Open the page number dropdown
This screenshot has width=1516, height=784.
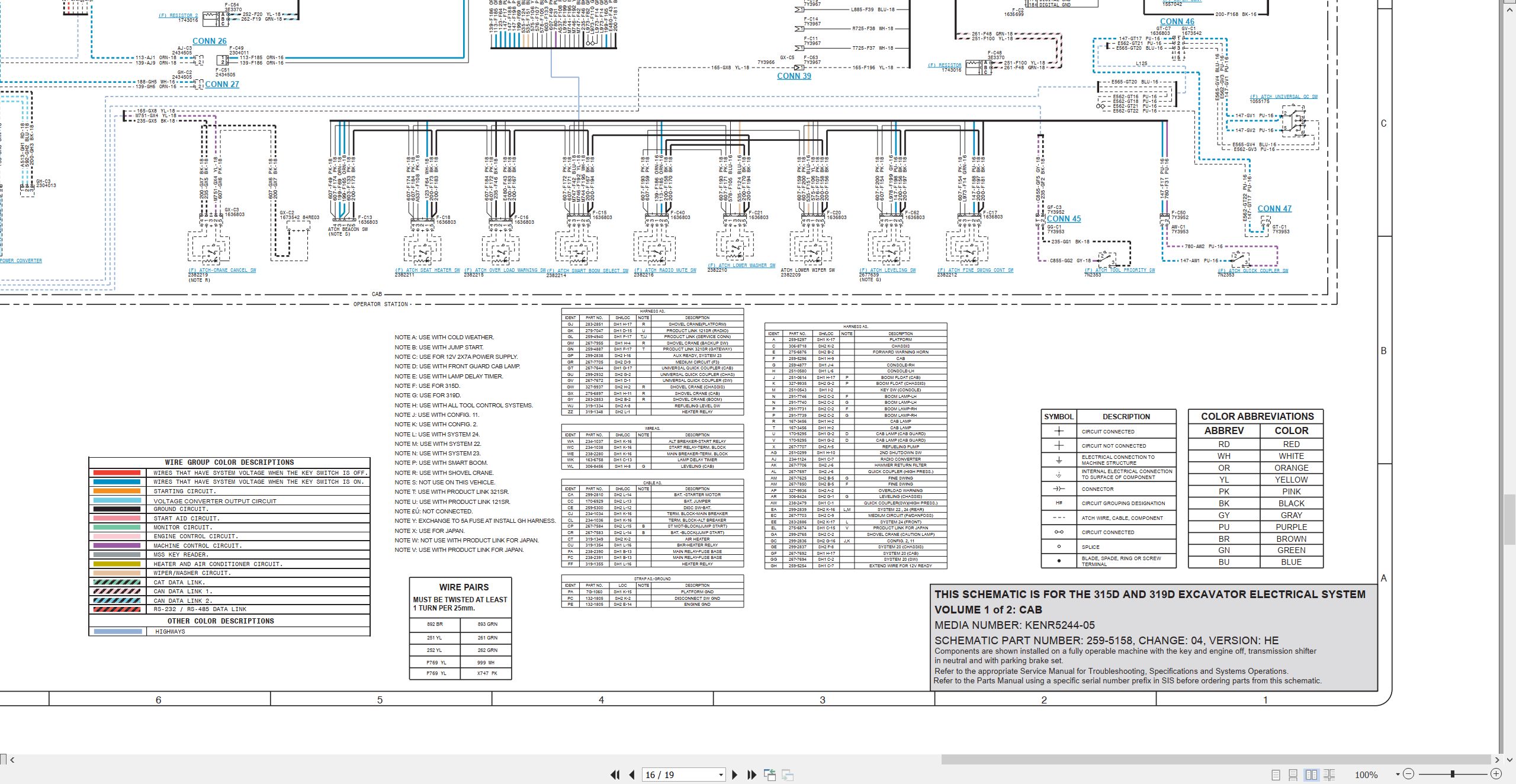coord(721,775)
